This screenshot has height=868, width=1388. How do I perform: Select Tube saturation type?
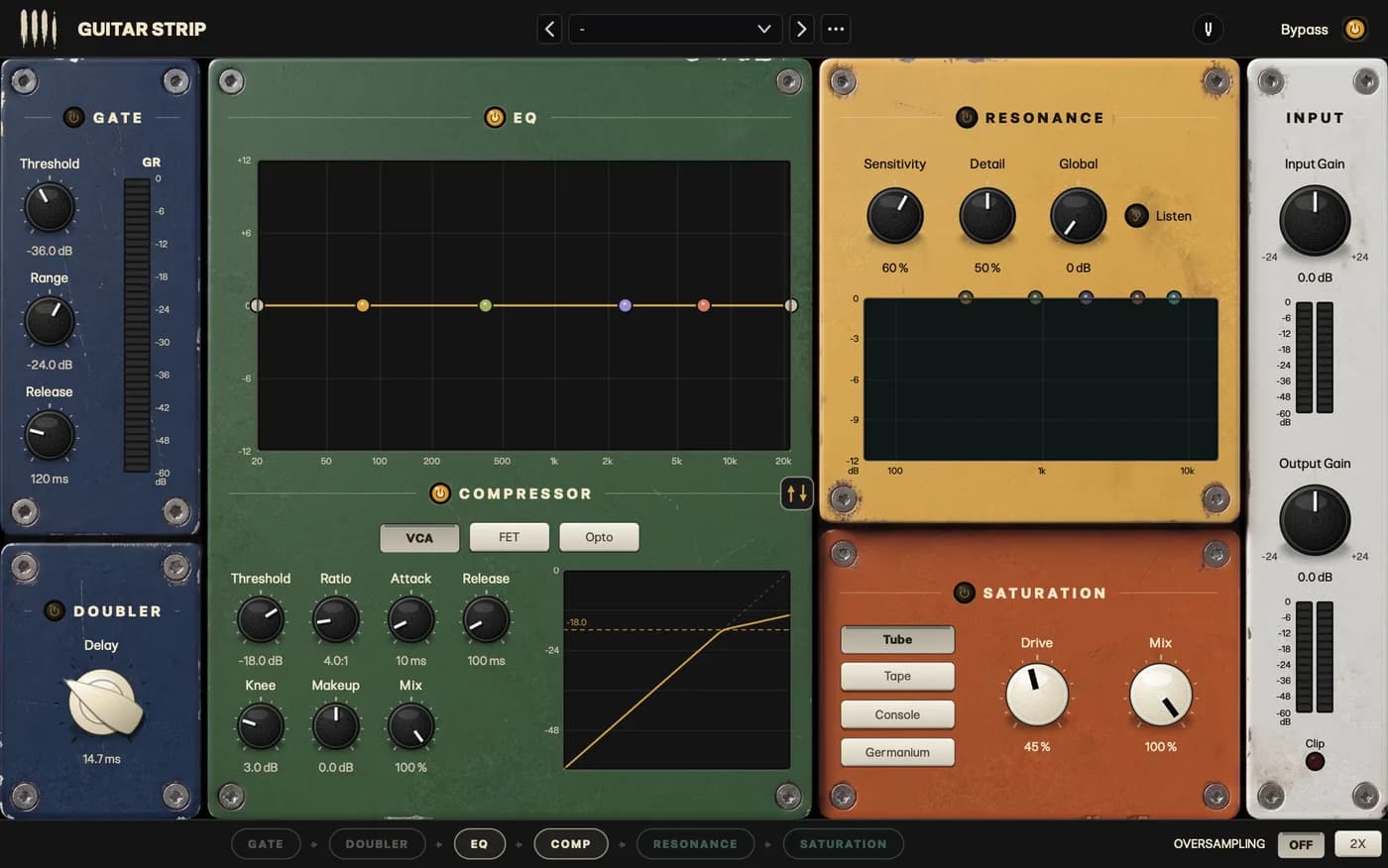[x=897, y=639]
